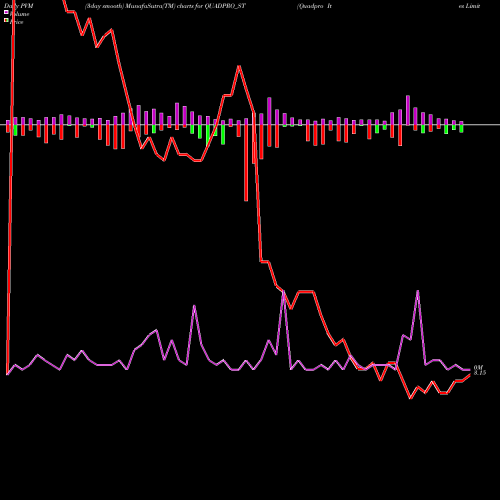Click the purple Volume legend swatch
Viewport: 500px width, 500px height.
coord(6,12)
